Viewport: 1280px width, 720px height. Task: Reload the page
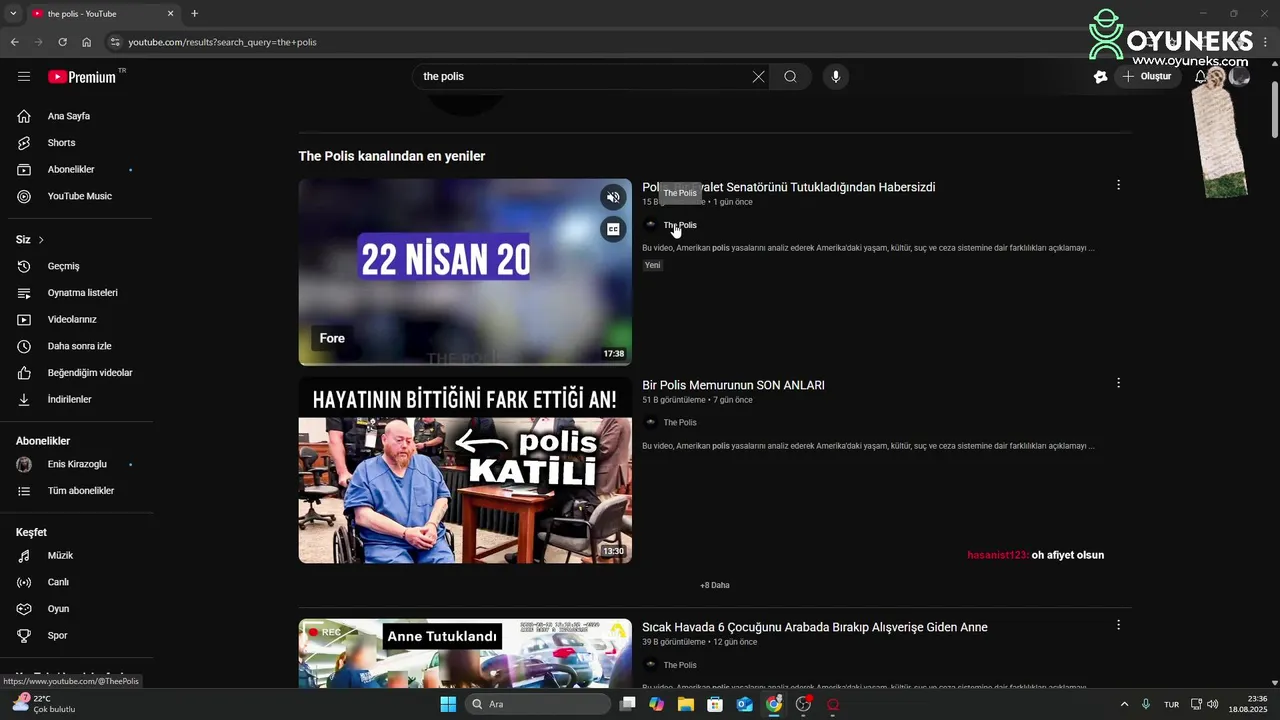[x=62, y=42]
